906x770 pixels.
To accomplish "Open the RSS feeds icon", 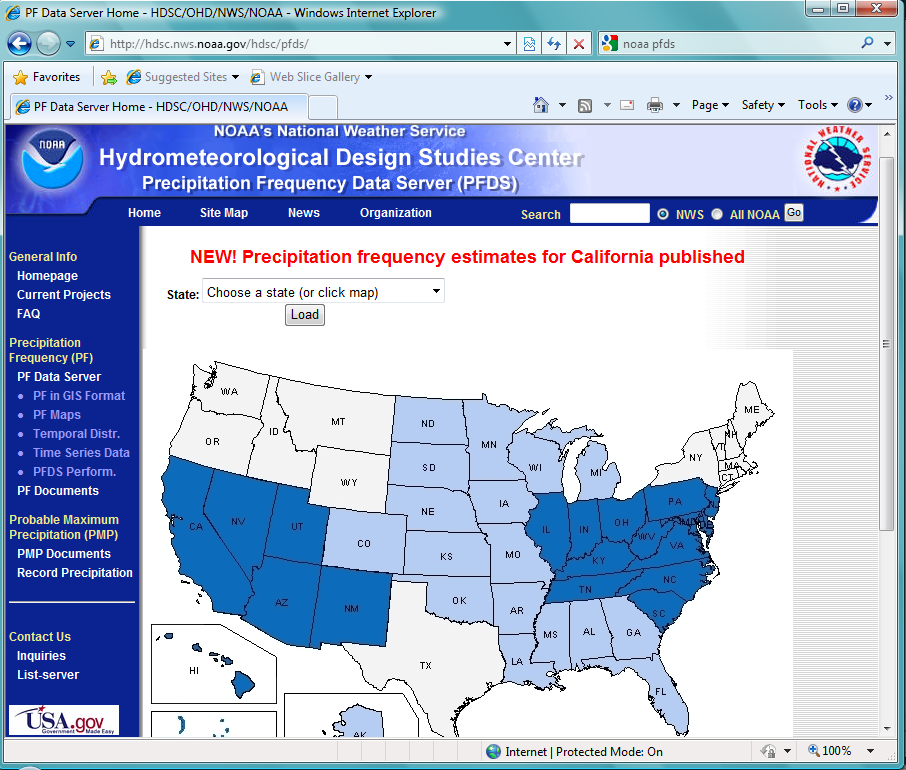I will [x=585, y=105].
